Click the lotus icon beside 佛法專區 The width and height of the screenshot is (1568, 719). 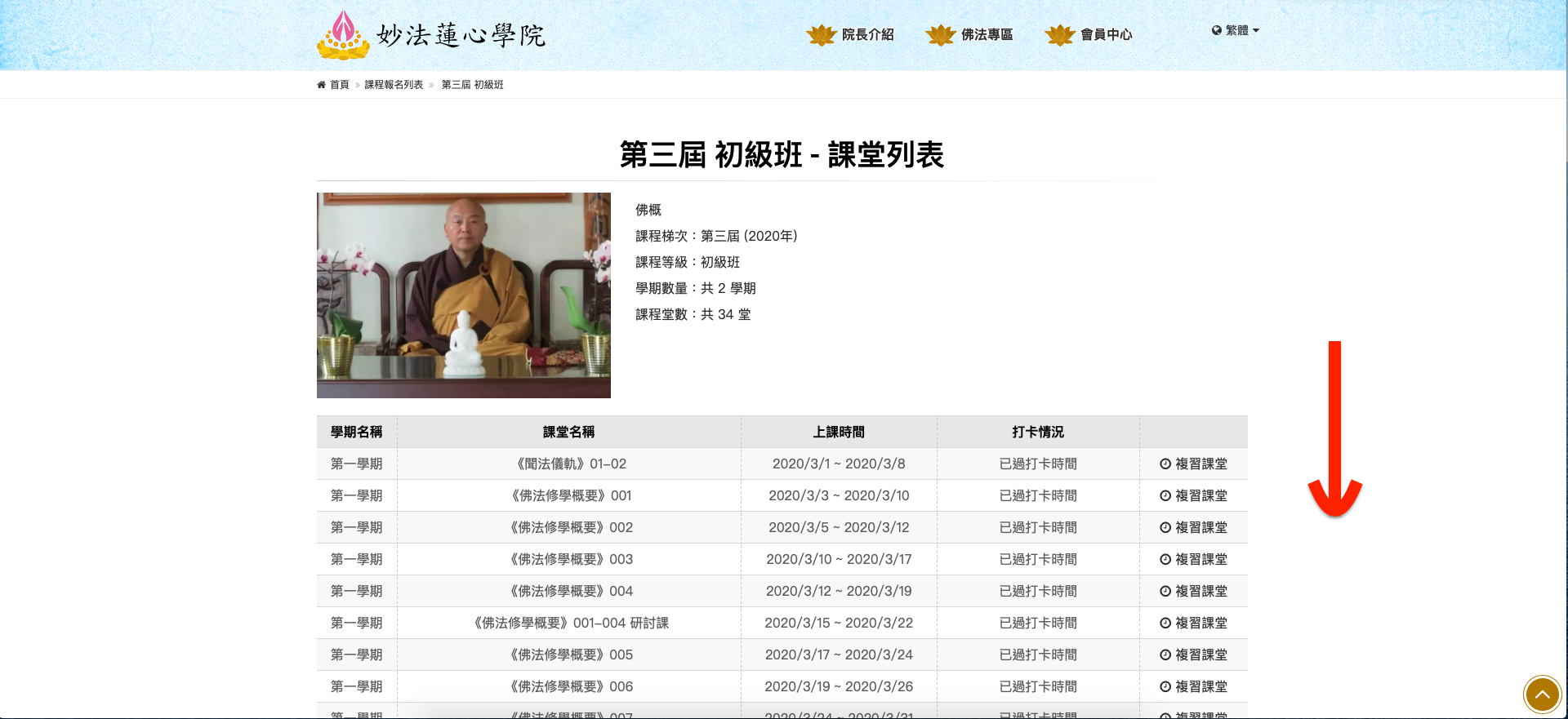click(x=941, y=35)
